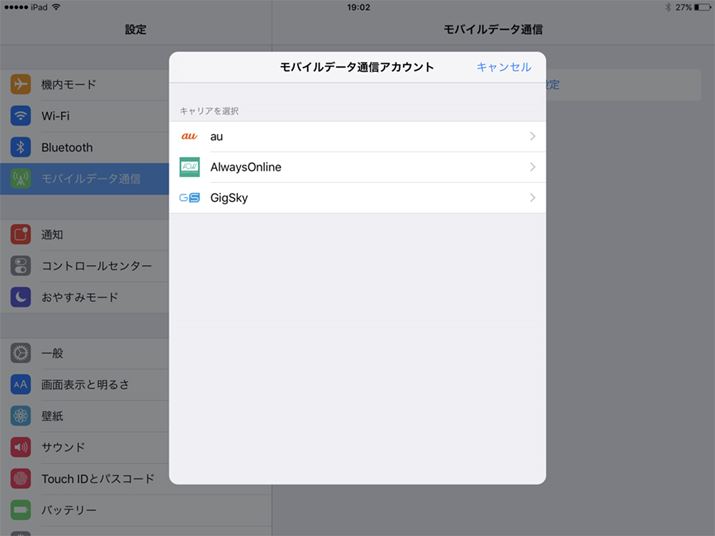This screenshot has height=536, width=715.
Task: Tap the au carrier logo icon
Action: pos(189,136)
